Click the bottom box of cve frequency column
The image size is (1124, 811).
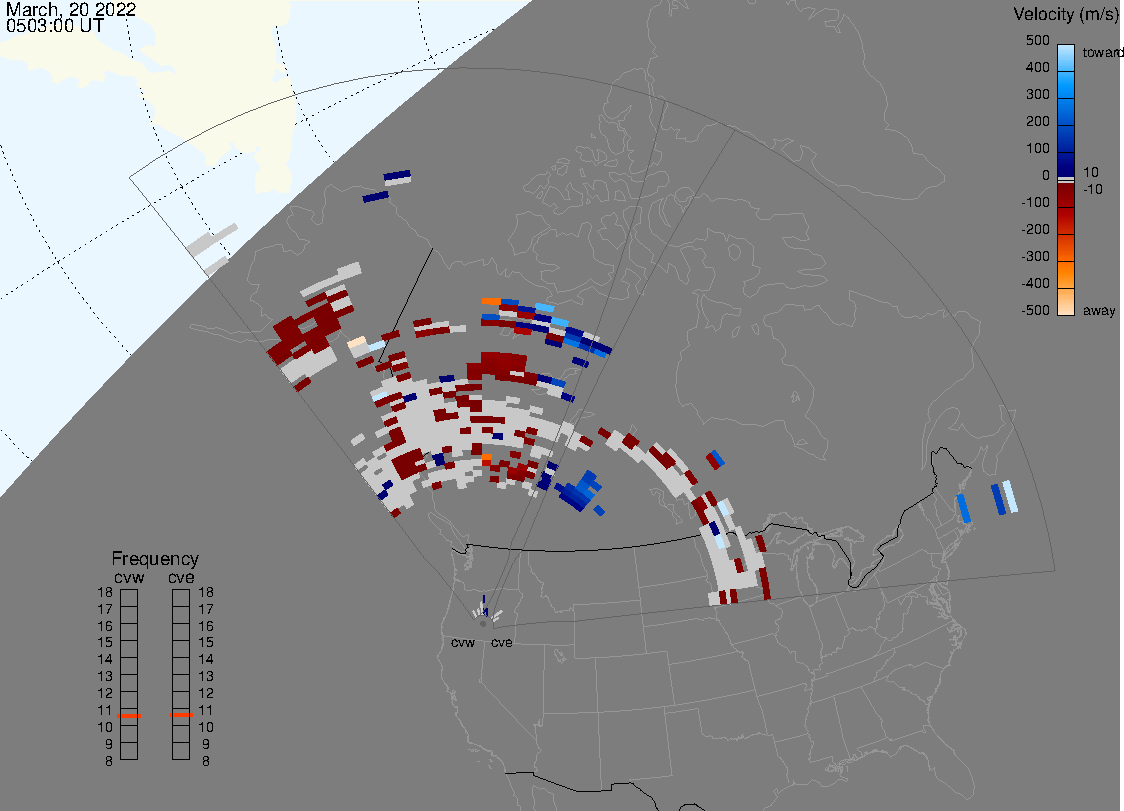click(181, 752)
